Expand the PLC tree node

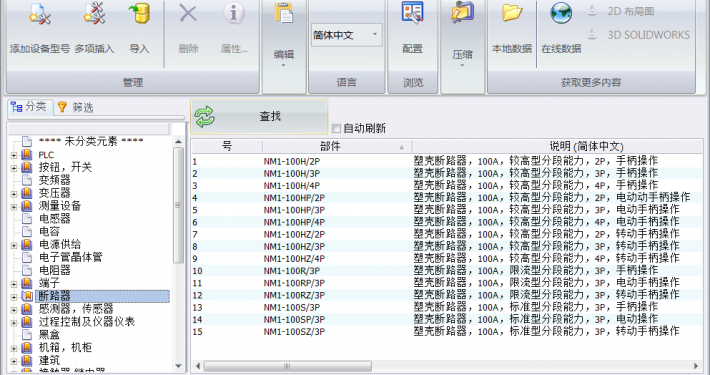[14, 155]
